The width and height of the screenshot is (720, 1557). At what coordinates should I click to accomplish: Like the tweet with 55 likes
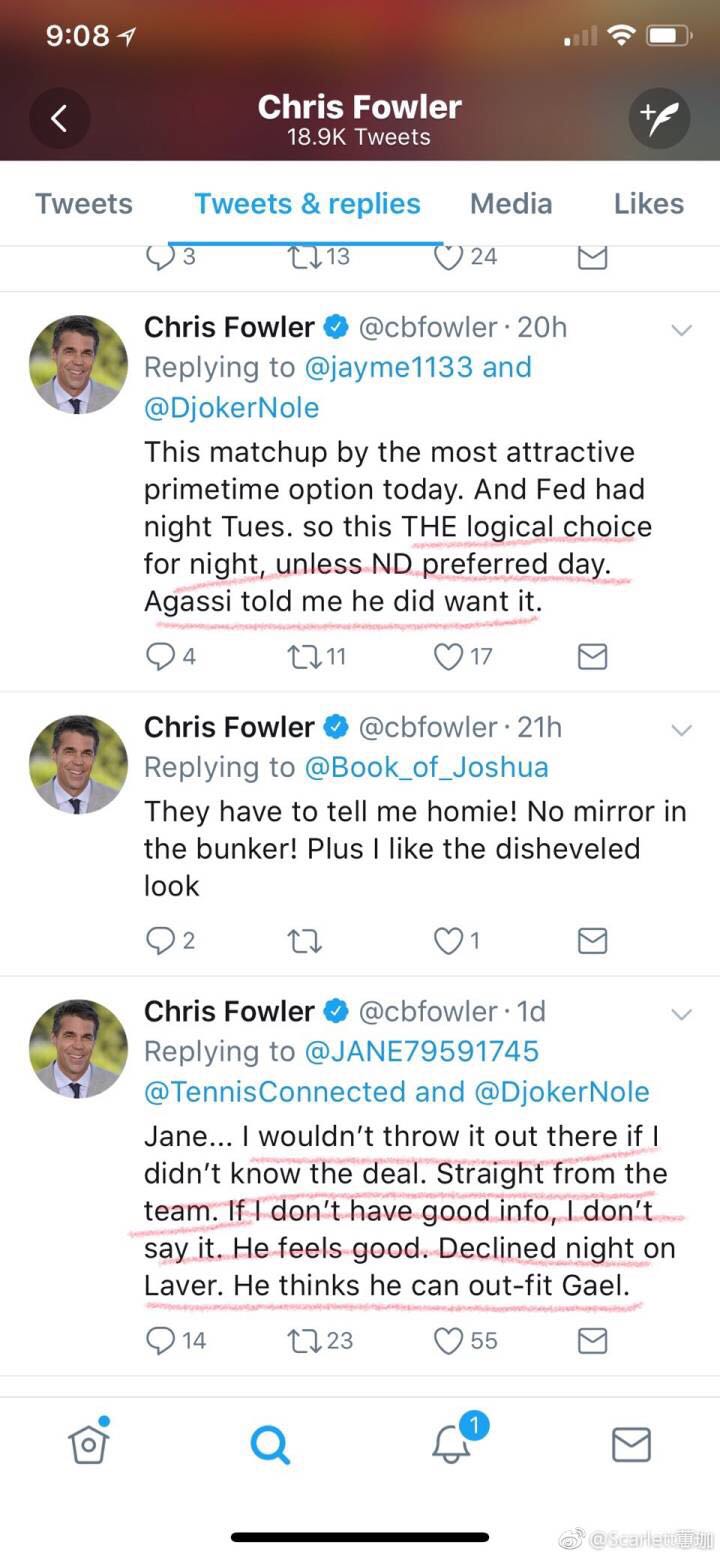click(450, 1340)
